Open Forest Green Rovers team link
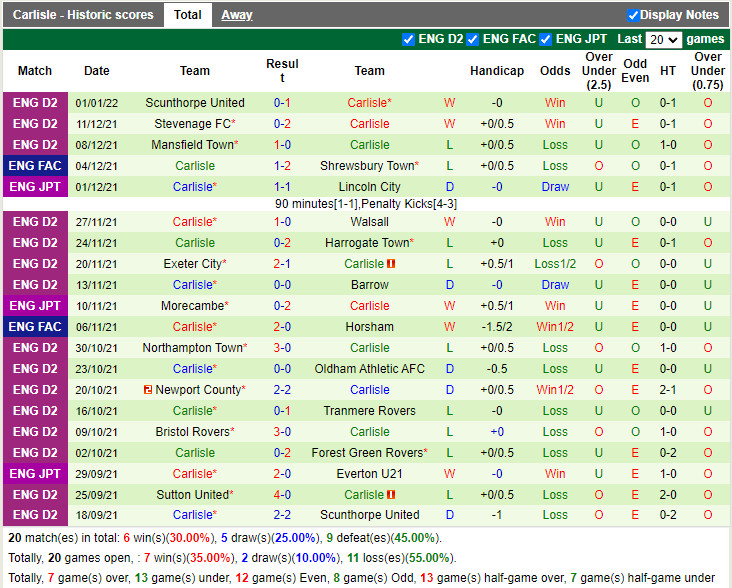732x588 pixels. point(369,453)
